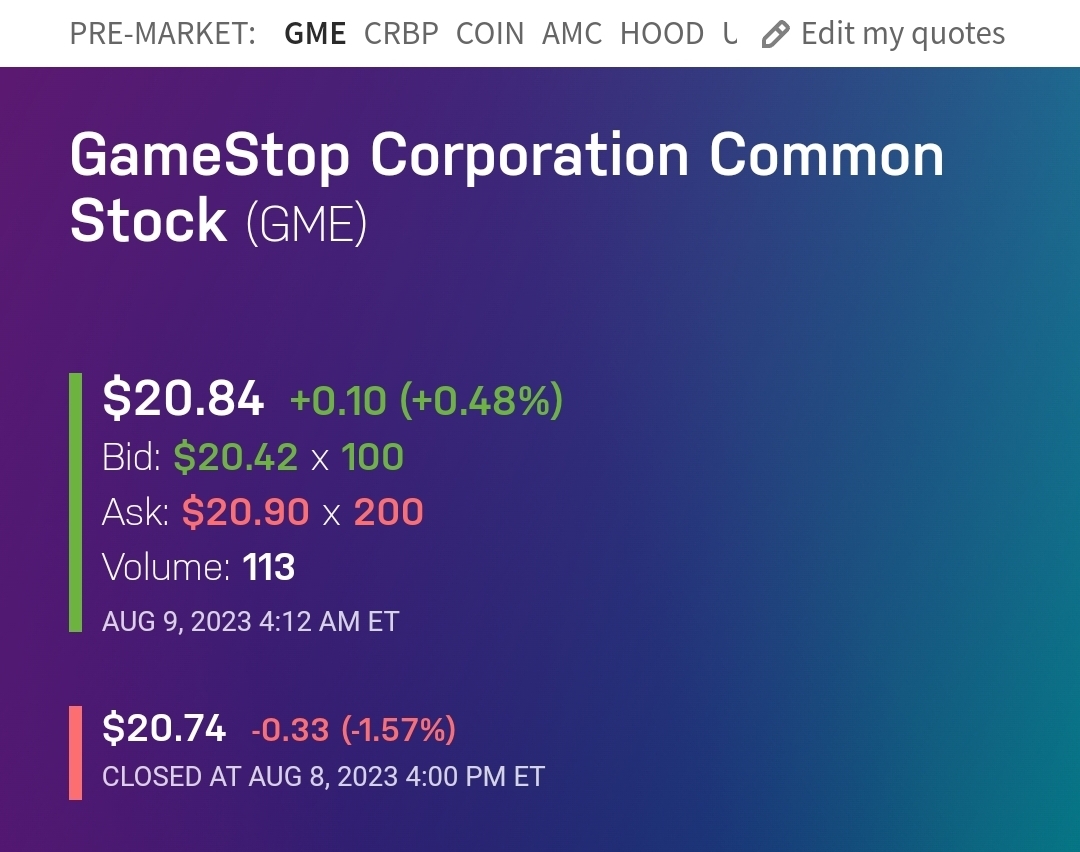Click the $20.84 pre-market price

[183, 399]
